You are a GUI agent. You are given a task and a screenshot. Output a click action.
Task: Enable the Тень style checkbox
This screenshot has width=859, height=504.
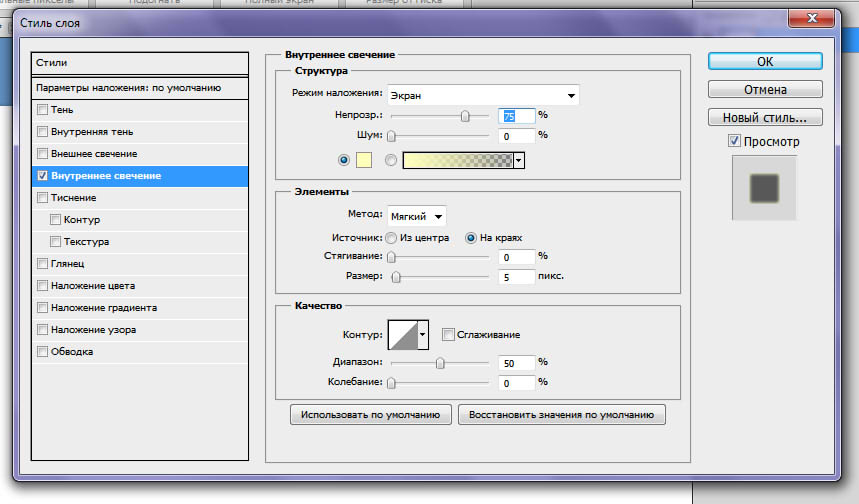point(42,110)
